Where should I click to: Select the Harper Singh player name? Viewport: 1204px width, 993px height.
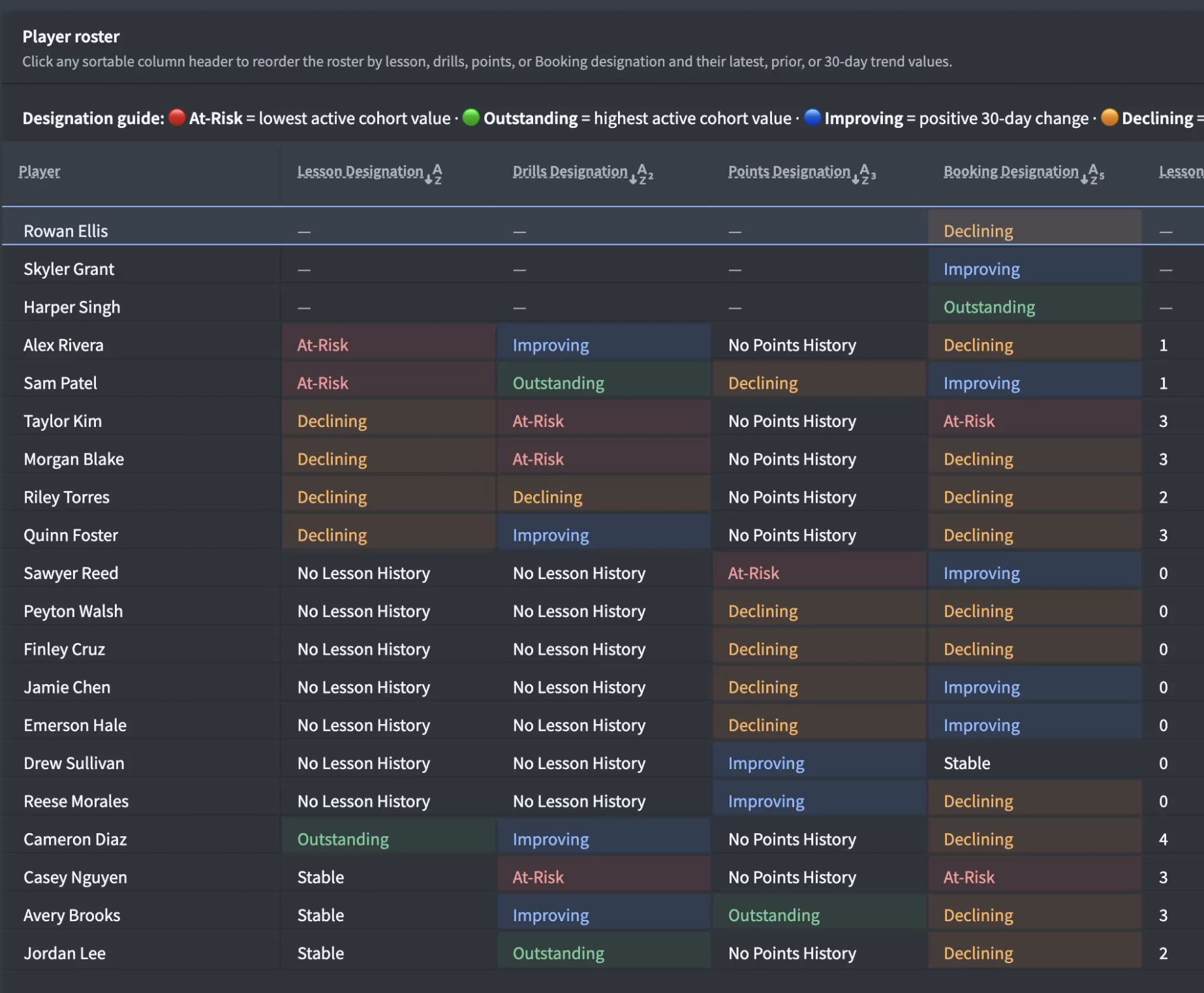[x=72, y=307]
